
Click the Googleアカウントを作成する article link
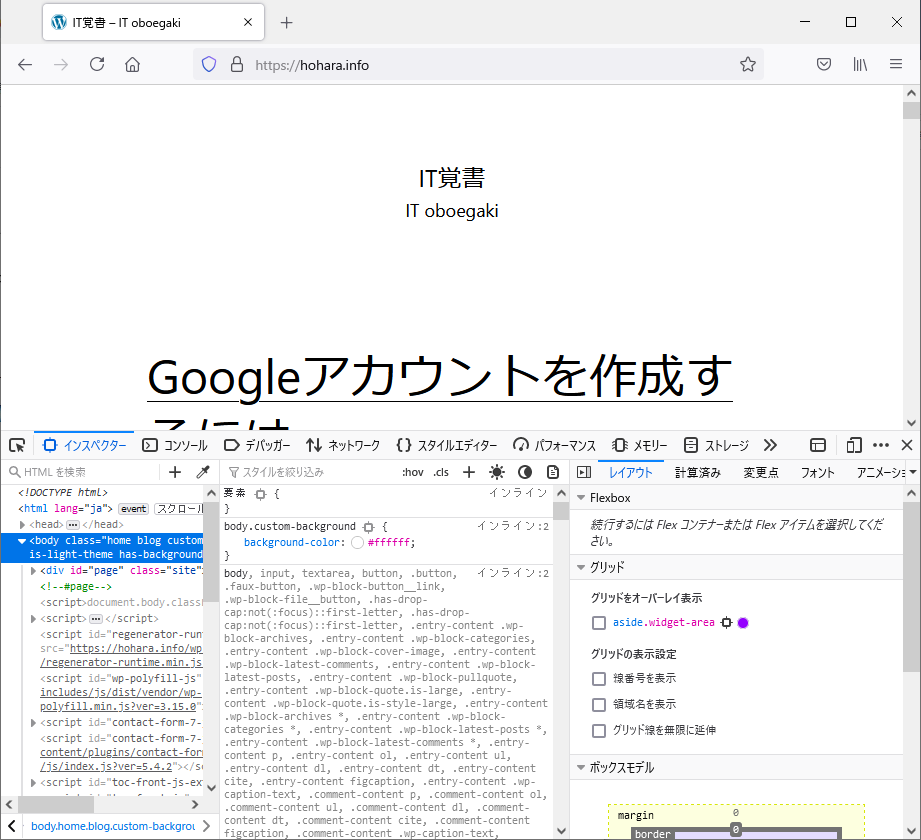click(x=439, y=377)
